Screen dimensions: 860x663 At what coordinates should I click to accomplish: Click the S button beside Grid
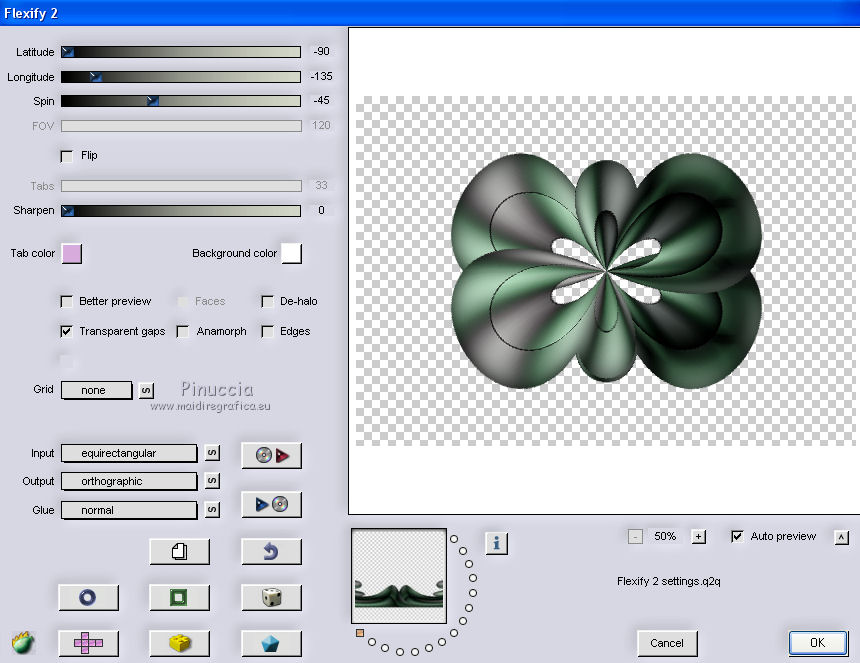(146, 390)
